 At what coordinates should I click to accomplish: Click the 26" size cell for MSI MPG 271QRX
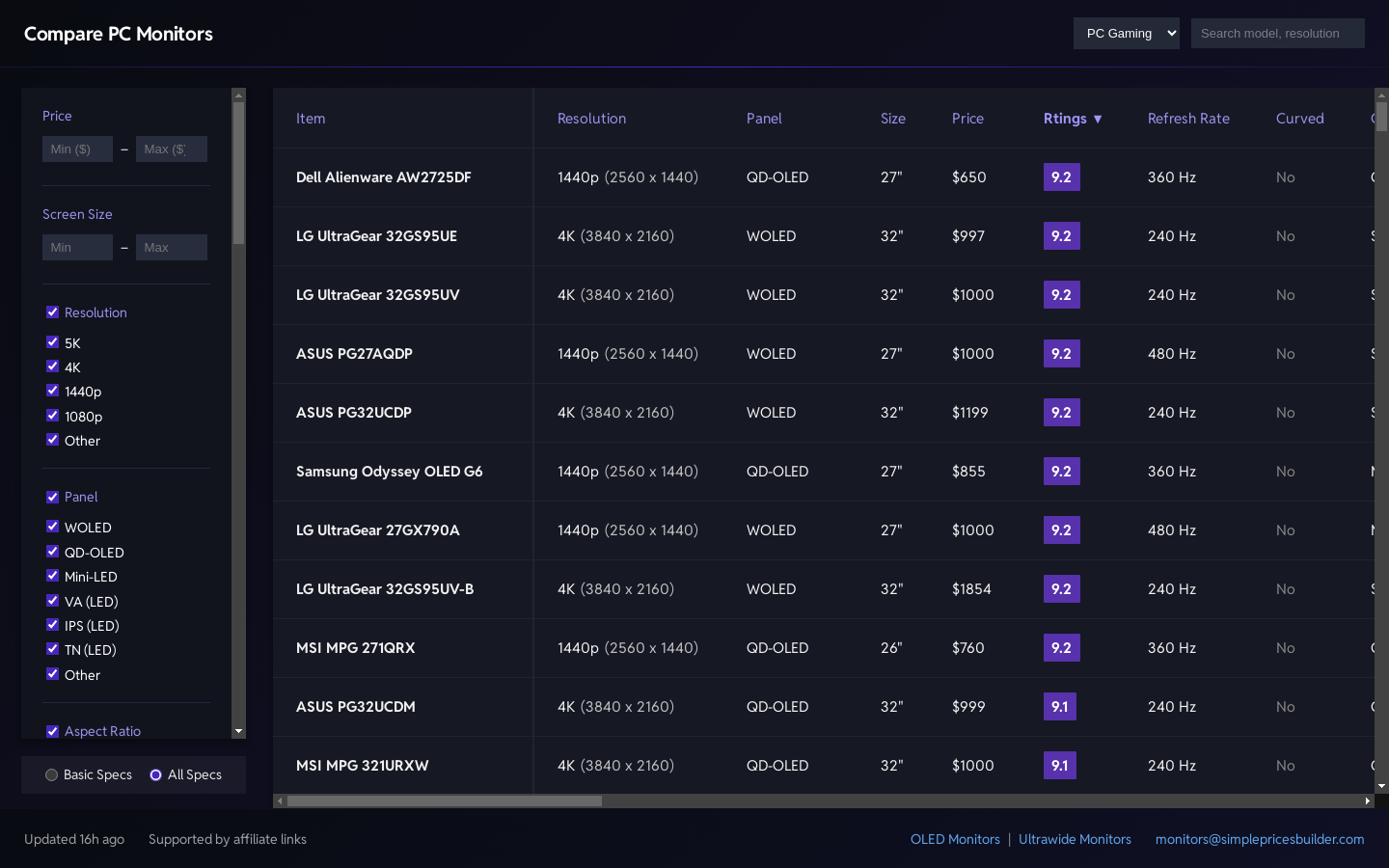click(891, 648)
